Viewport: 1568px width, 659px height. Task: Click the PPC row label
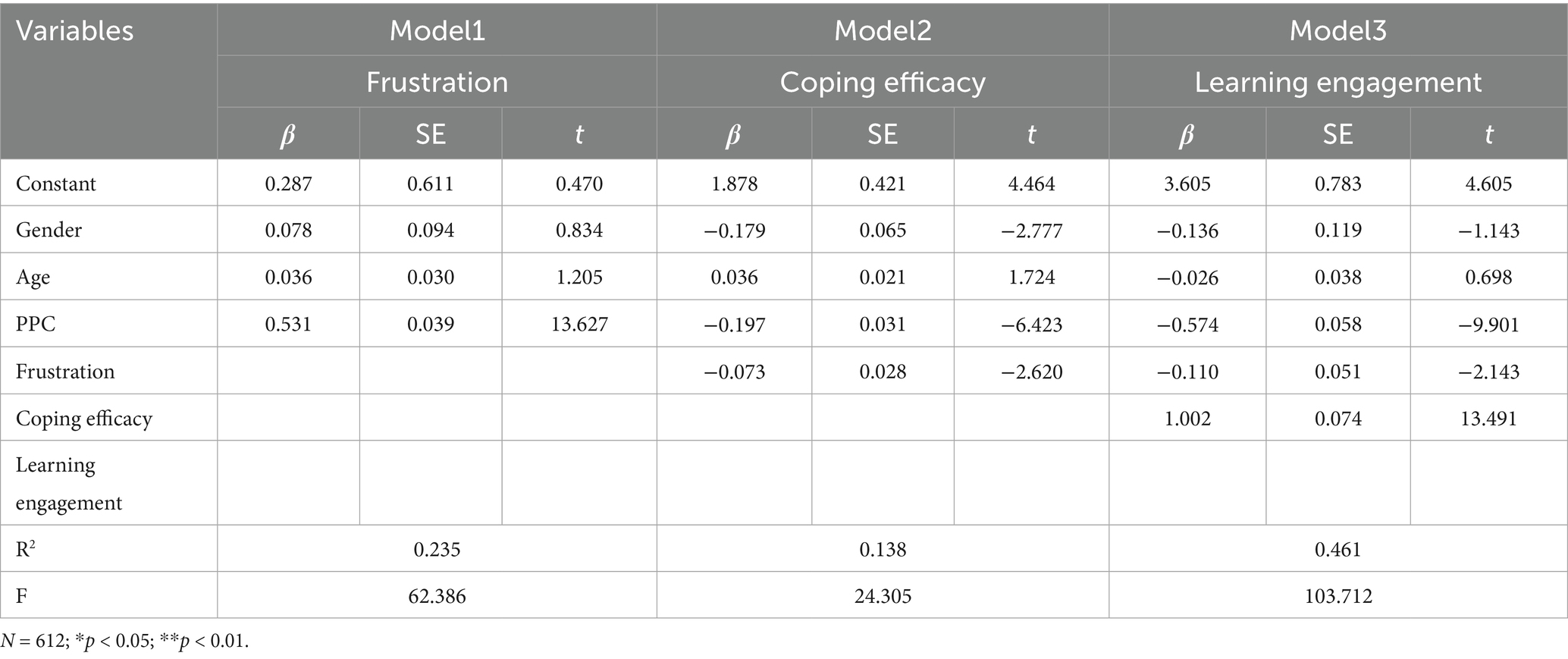36,325
